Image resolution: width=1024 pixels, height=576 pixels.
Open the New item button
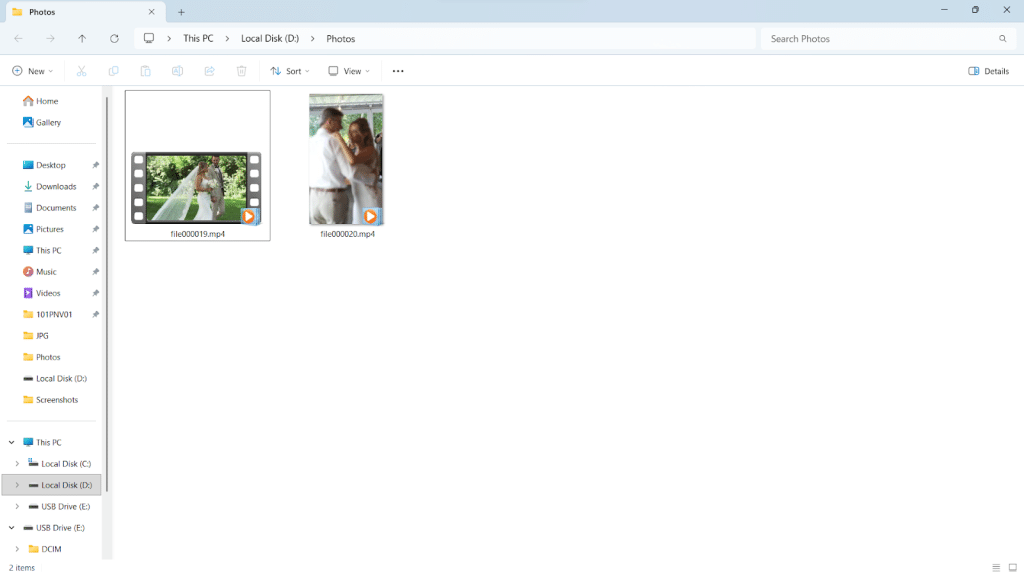pos(32,71)
